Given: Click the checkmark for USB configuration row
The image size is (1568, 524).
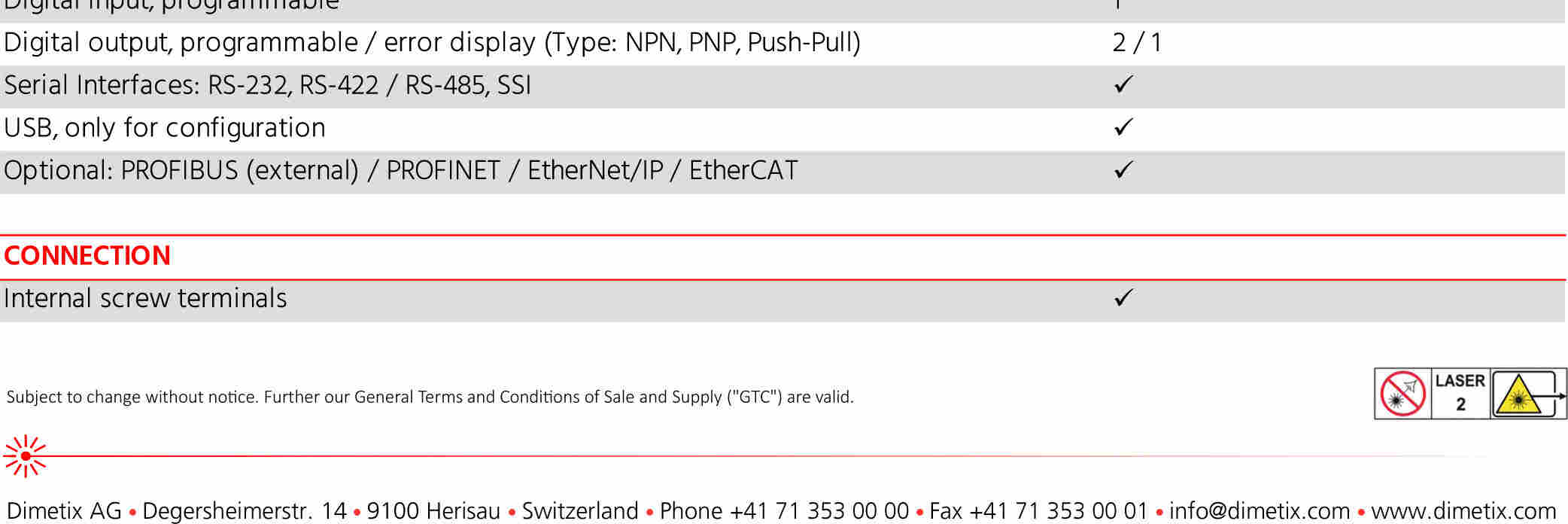Looking at the screenshot, I should [x=1123, y=127].
